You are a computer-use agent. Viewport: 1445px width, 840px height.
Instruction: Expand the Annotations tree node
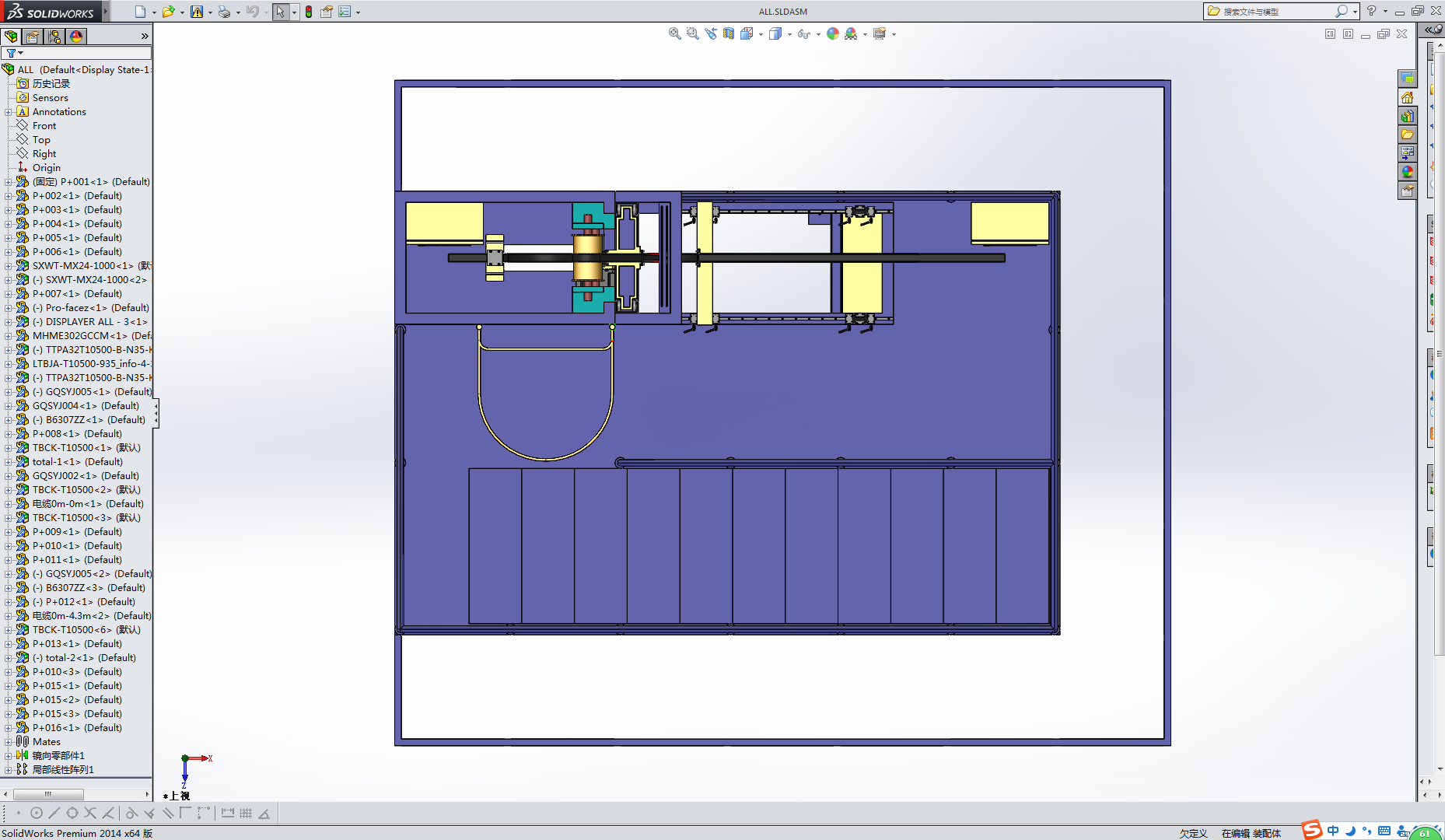8,112
